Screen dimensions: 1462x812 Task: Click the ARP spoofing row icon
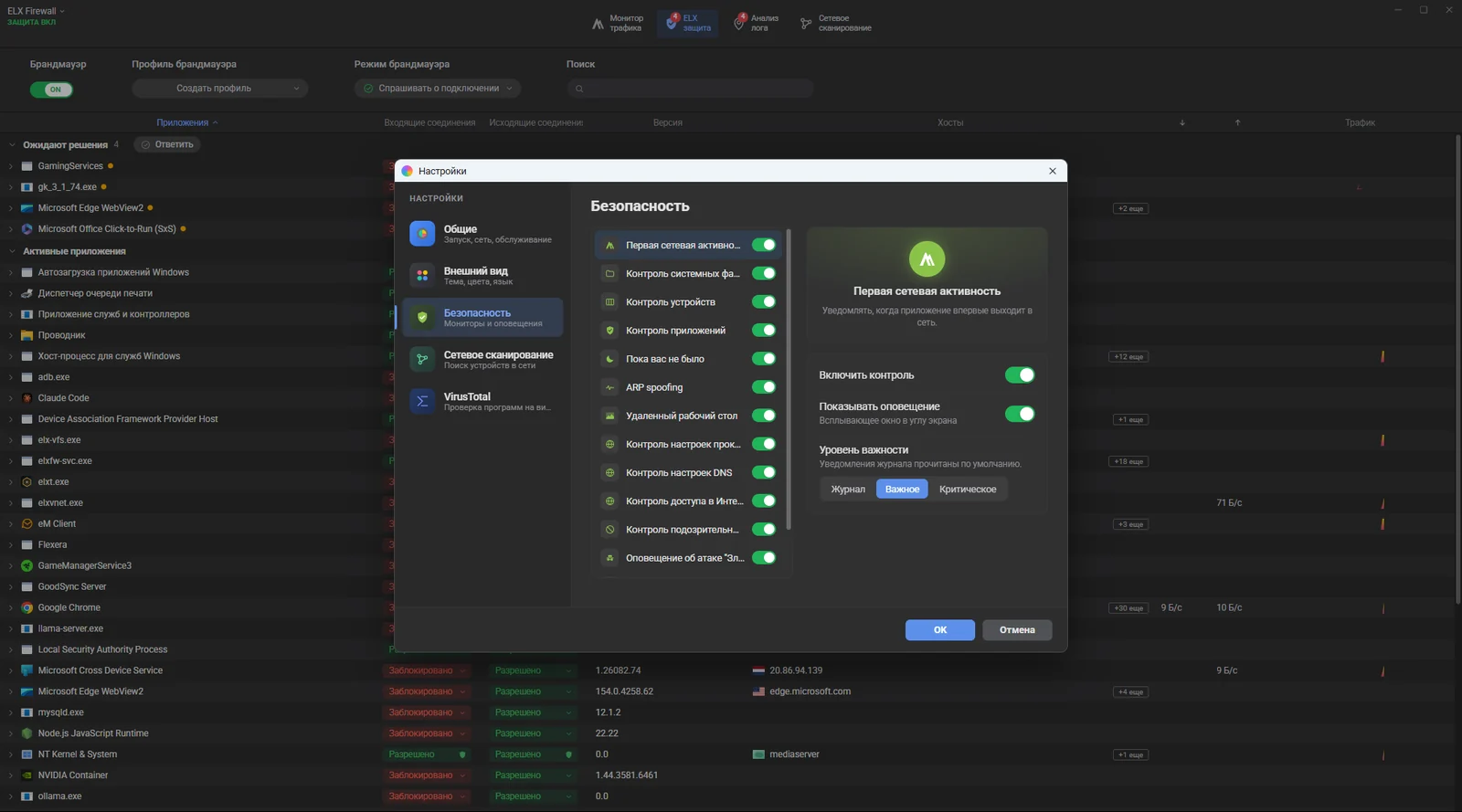point(610,387)
